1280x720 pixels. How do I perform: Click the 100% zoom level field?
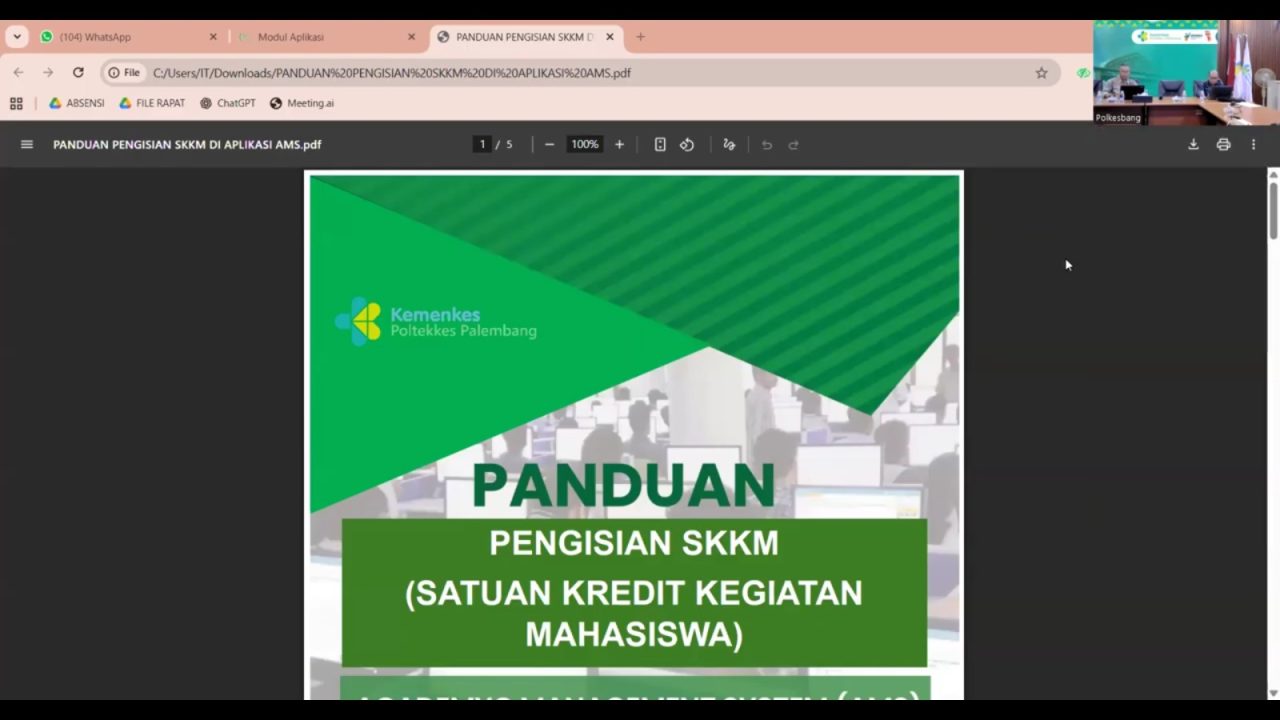584,144
